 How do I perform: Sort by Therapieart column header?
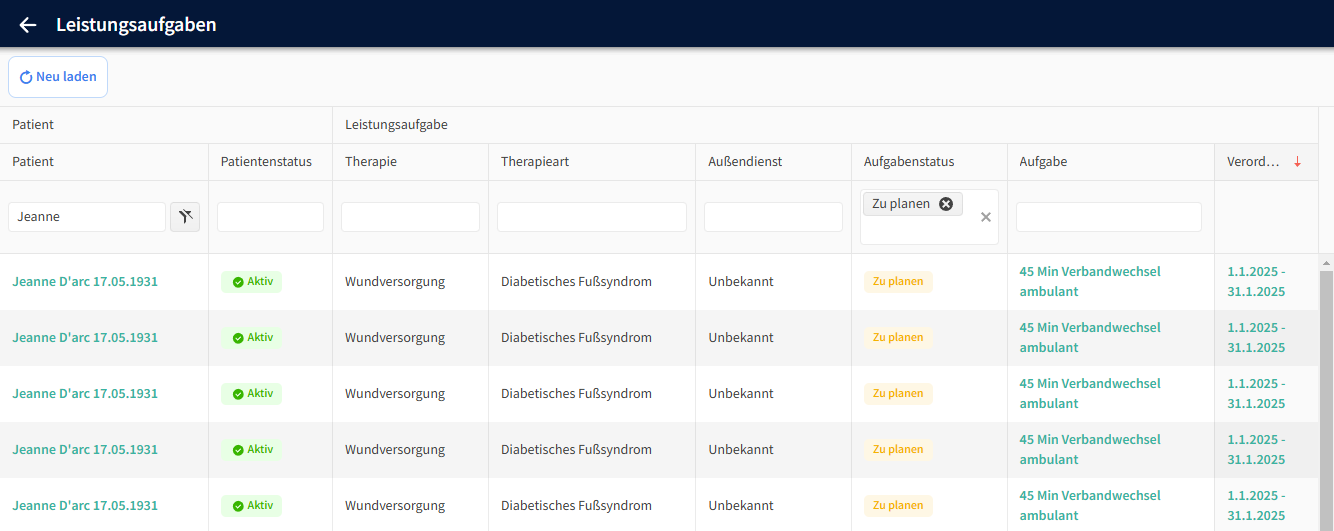pyautogui.click(x=535, y=162)
